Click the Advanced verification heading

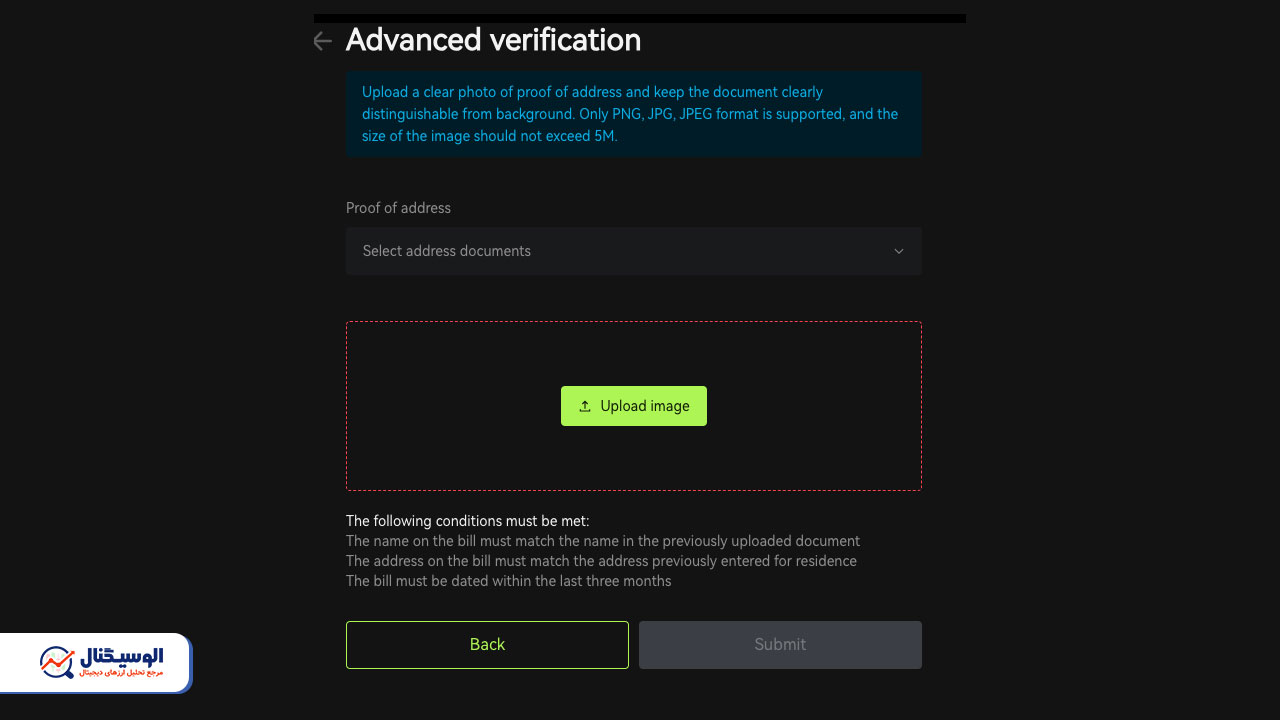(493, 40)
